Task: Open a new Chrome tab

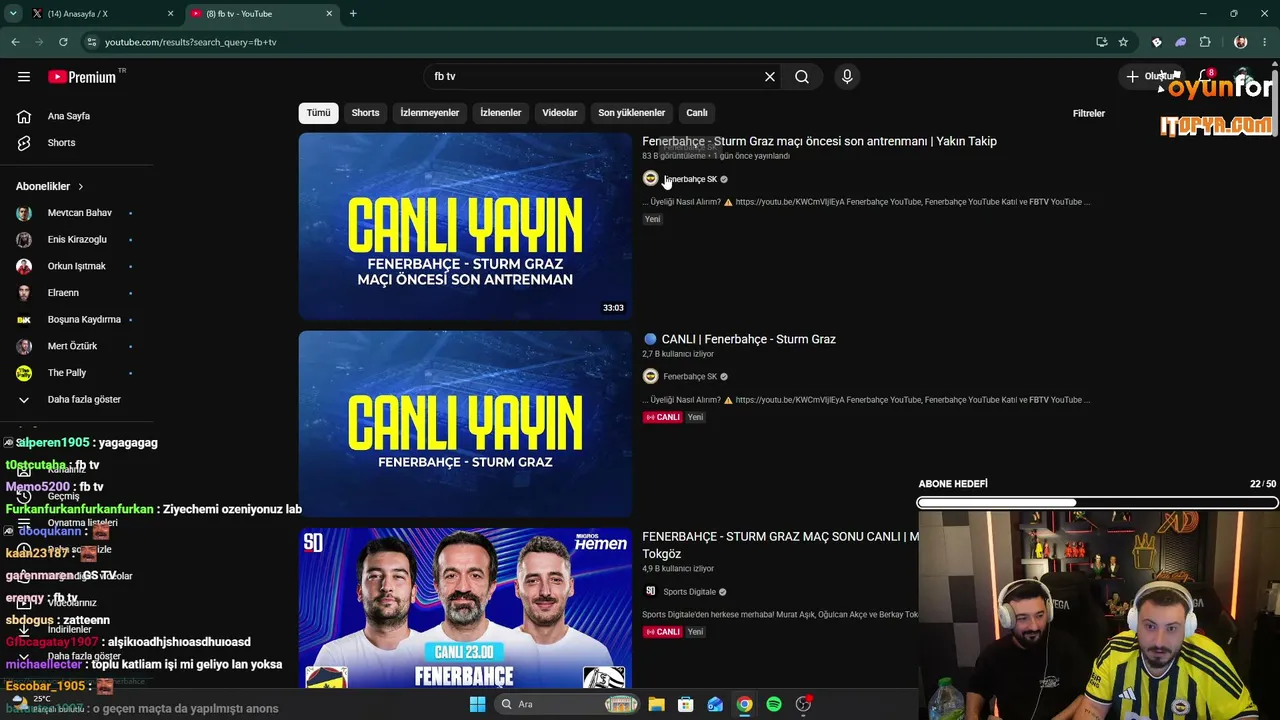Action: [353, 14]
